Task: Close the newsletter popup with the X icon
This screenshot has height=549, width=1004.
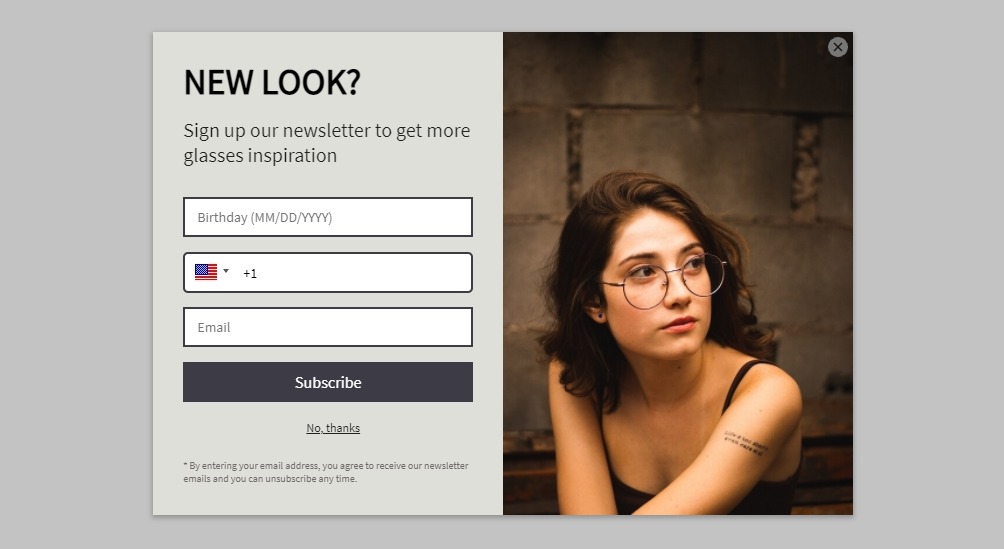Action: click(x=838, y=47)
